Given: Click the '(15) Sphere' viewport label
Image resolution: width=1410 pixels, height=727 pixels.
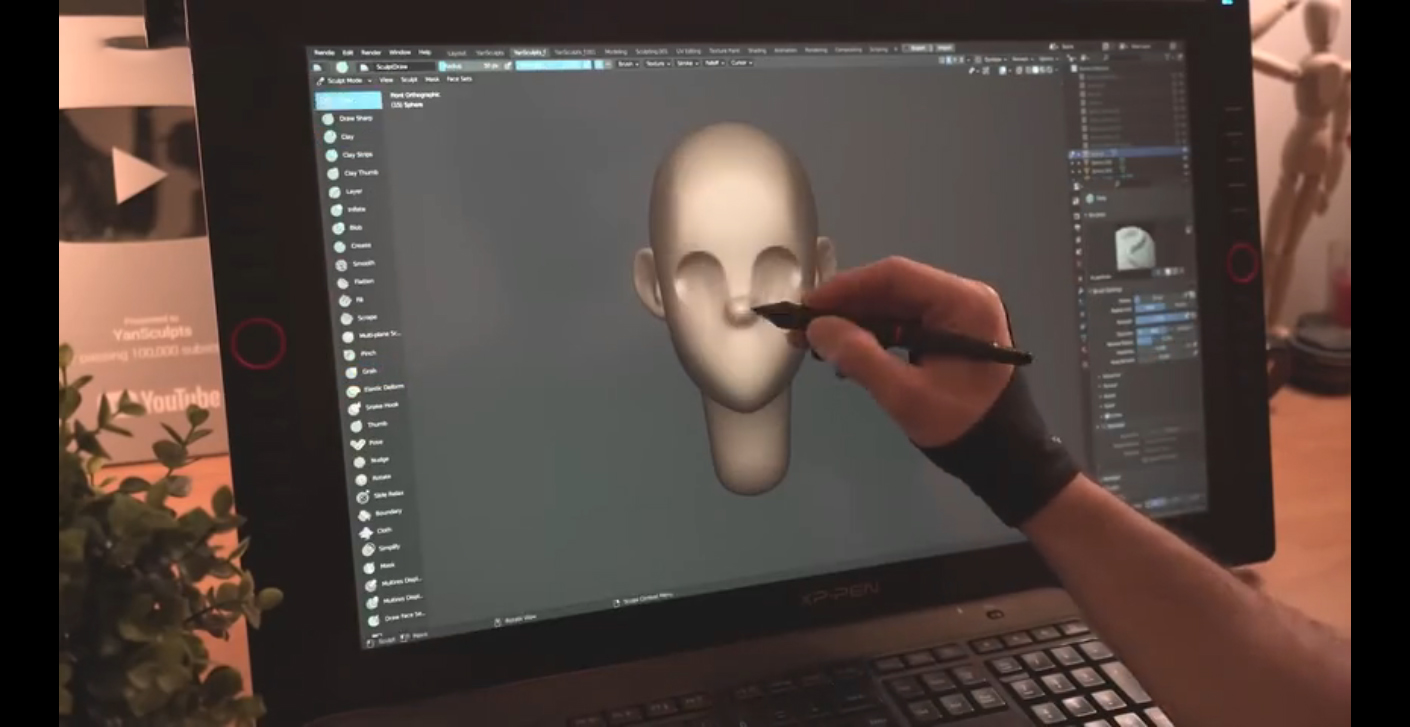Looking at the screenshot, I should (x=407, y=103).
